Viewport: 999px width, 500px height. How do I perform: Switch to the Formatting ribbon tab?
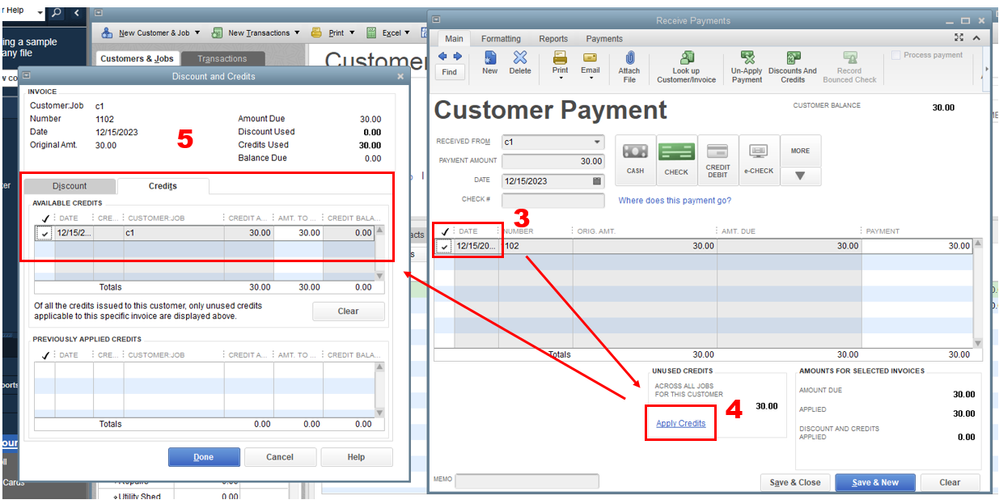(501, 39)
